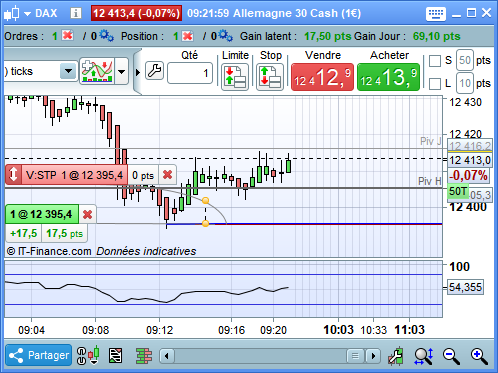
Task: Open the ticks timeframe dropdown
Action: coord(68,71)
